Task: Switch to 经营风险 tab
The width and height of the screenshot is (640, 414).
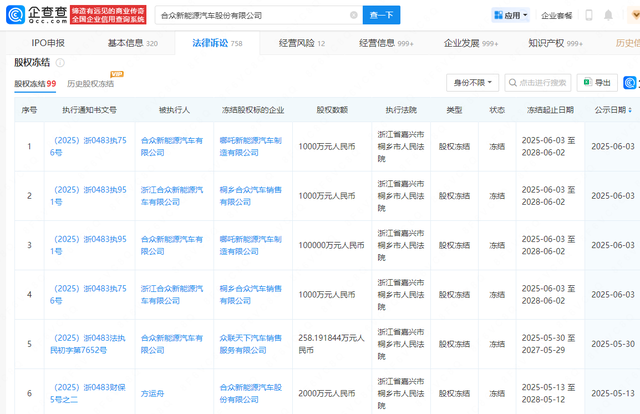Action: 302,43
